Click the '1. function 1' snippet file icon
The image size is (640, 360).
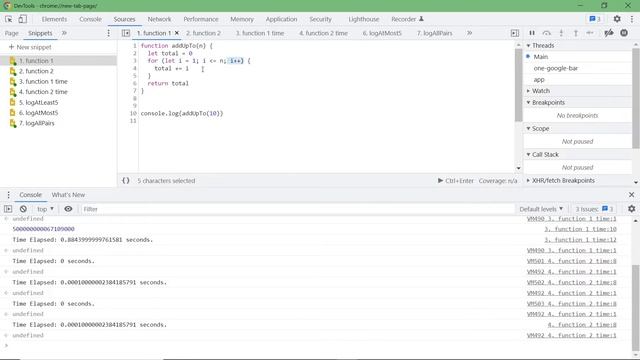(13, 61)
